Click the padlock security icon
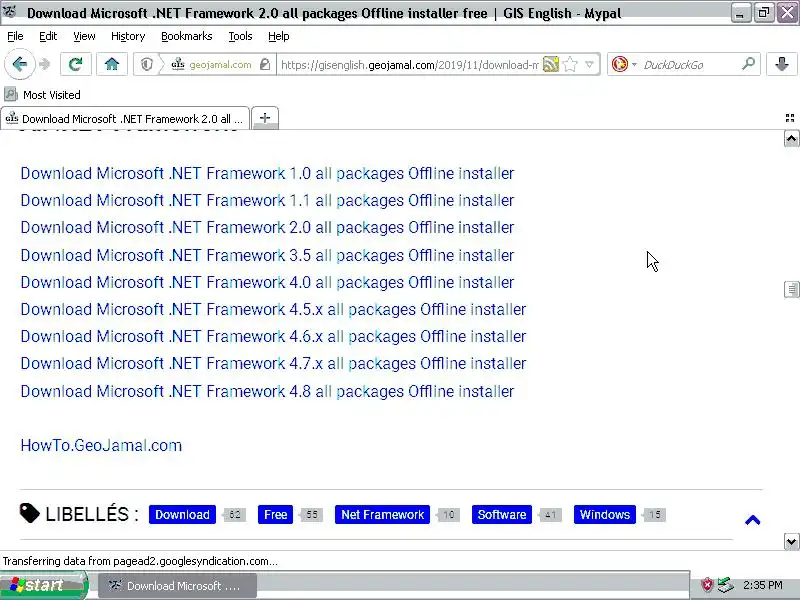 point(265,64)
